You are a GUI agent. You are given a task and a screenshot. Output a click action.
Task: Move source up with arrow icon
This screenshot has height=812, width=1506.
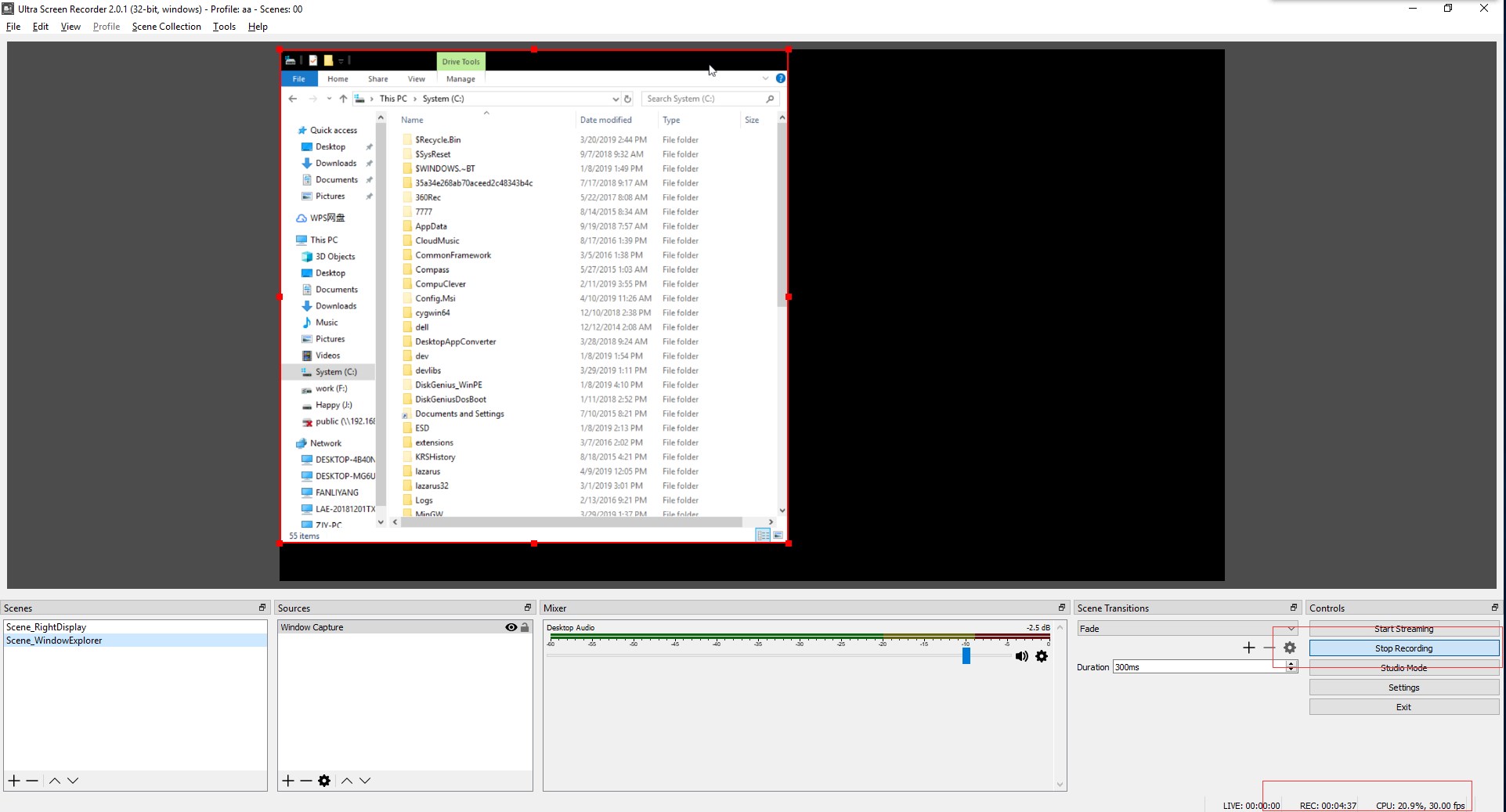347,781
